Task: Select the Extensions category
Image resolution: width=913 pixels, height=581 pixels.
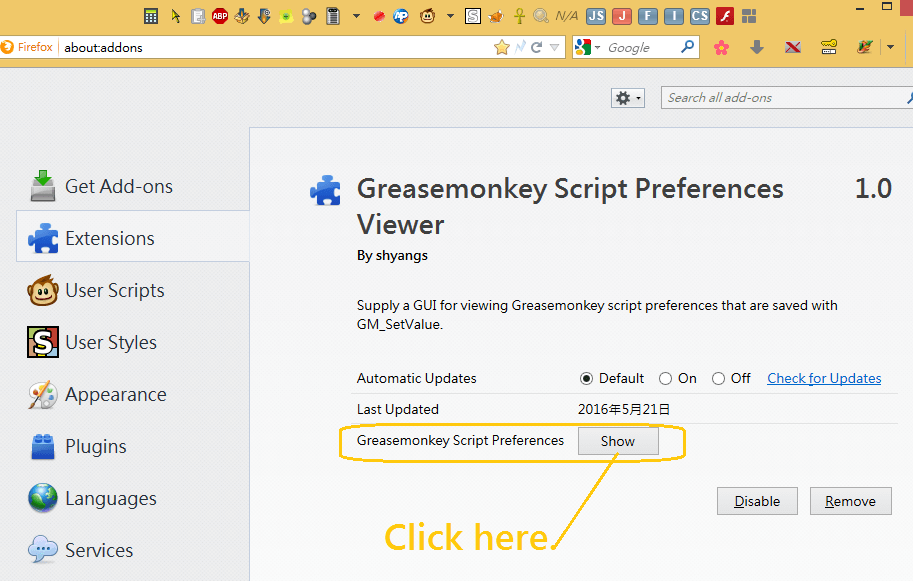Action: (x=133, y=238)
